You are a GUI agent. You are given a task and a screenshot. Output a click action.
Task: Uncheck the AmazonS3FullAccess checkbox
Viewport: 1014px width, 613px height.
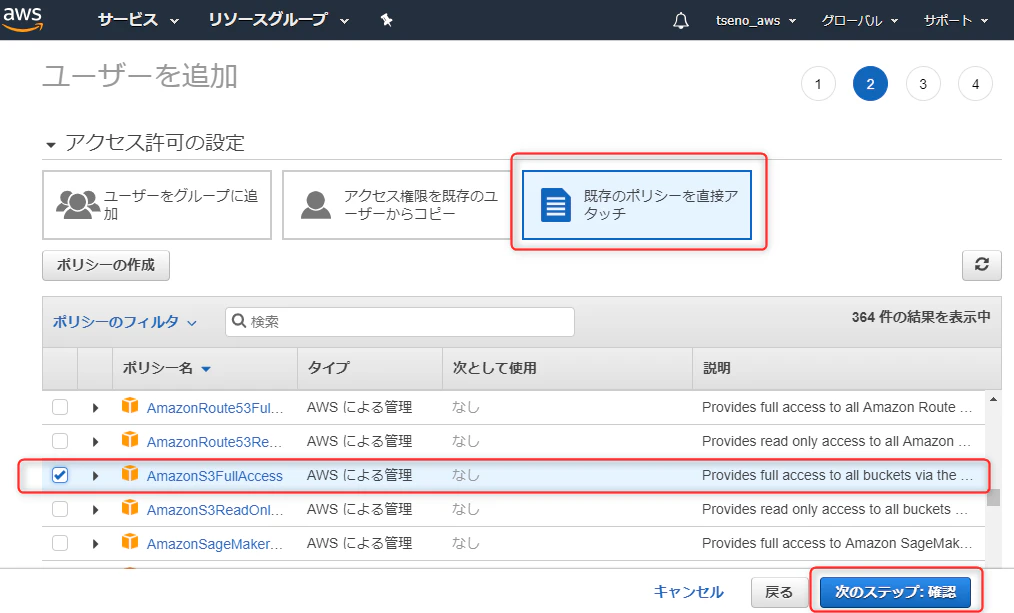[59, 475]
